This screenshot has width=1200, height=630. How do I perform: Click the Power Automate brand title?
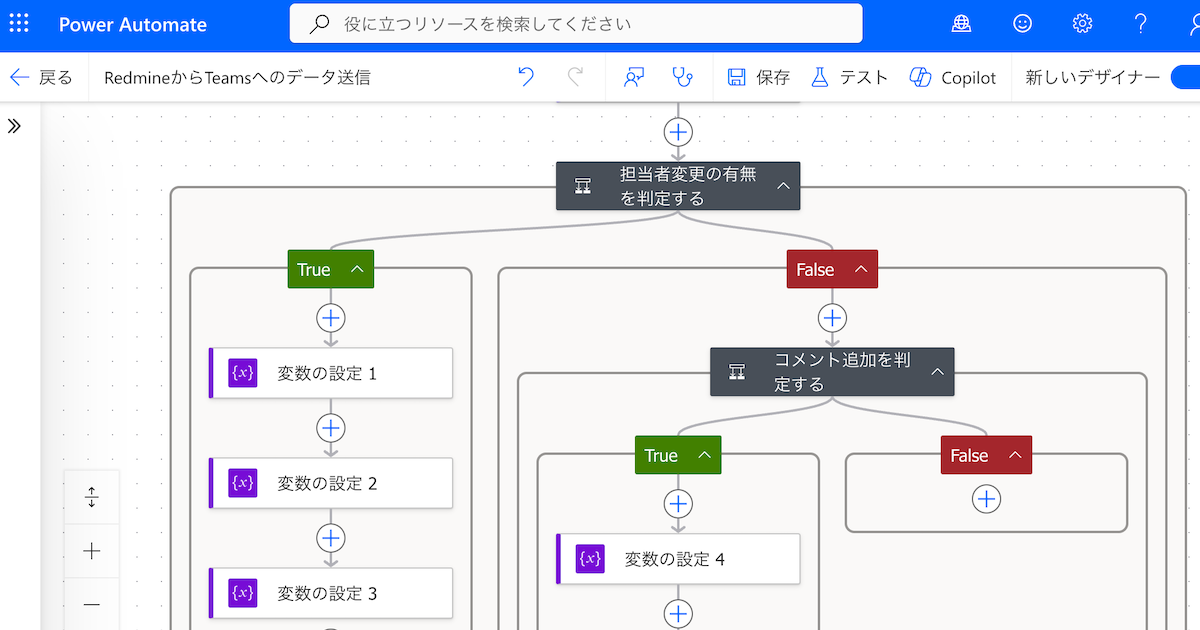tap(133, 24)
